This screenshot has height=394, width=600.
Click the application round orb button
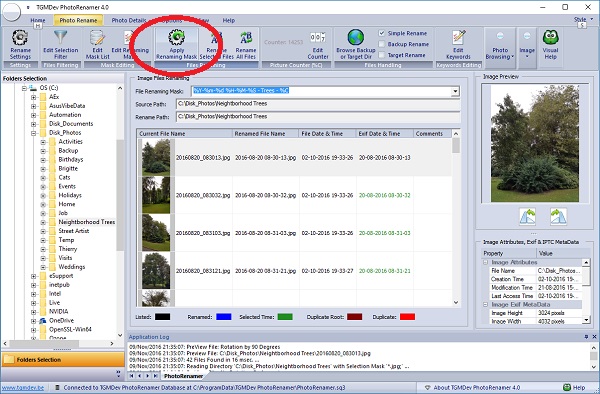[11, 11]
